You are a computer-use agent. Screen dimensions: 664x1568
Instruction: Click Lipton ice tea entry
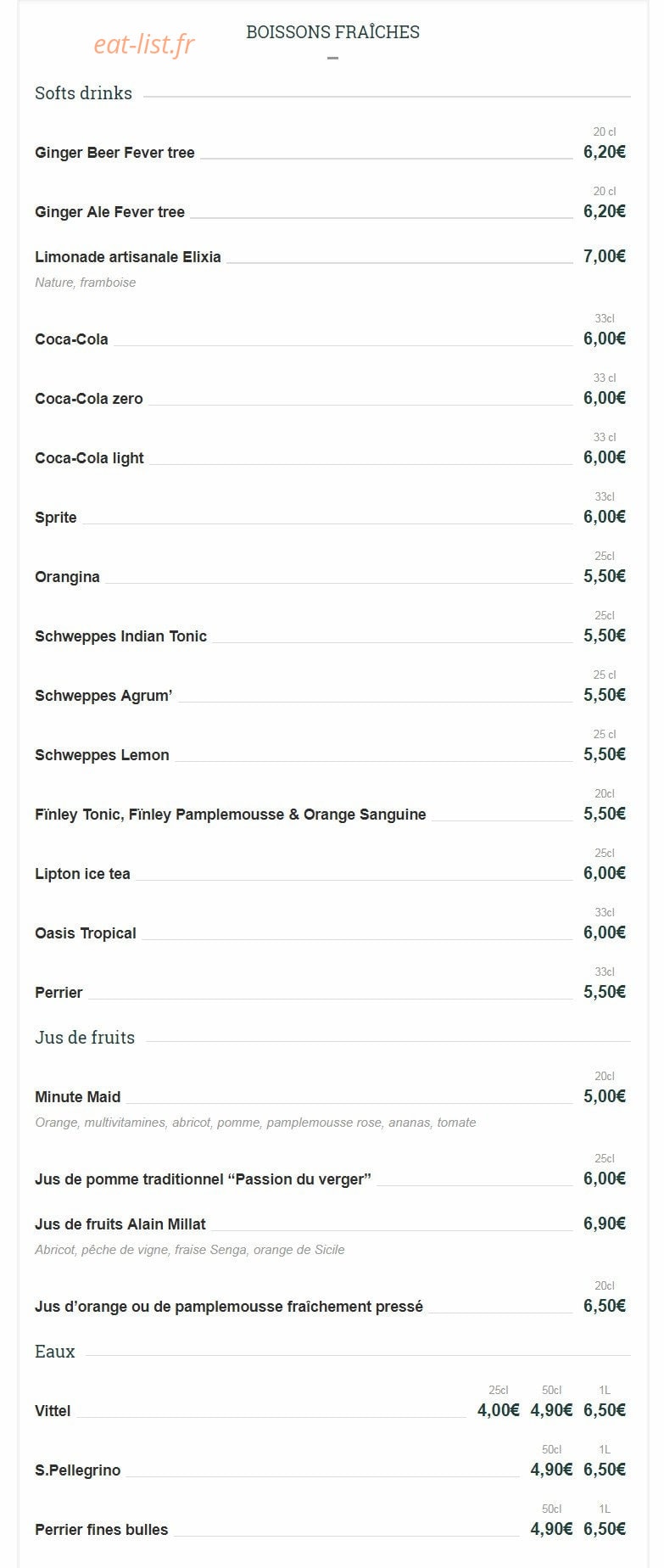click(82, 874)
